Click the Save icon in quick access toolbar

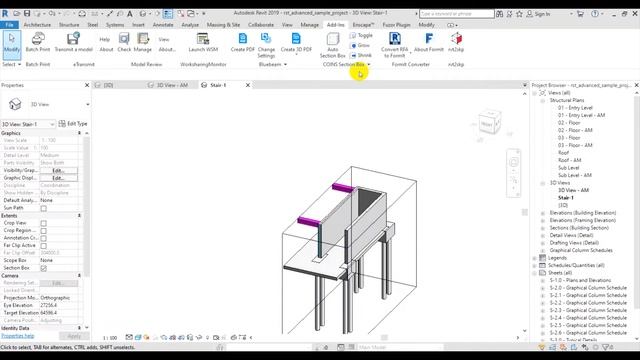click(x=27, y=13)
